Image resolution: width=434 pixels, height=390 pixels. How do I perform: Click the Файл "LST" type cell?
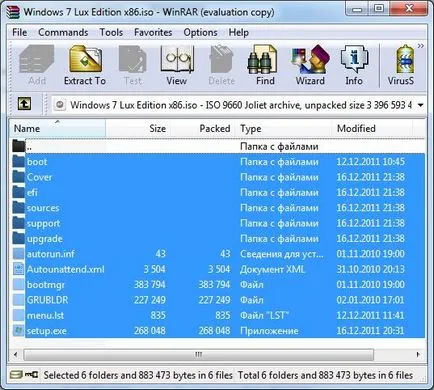point(264,315)
